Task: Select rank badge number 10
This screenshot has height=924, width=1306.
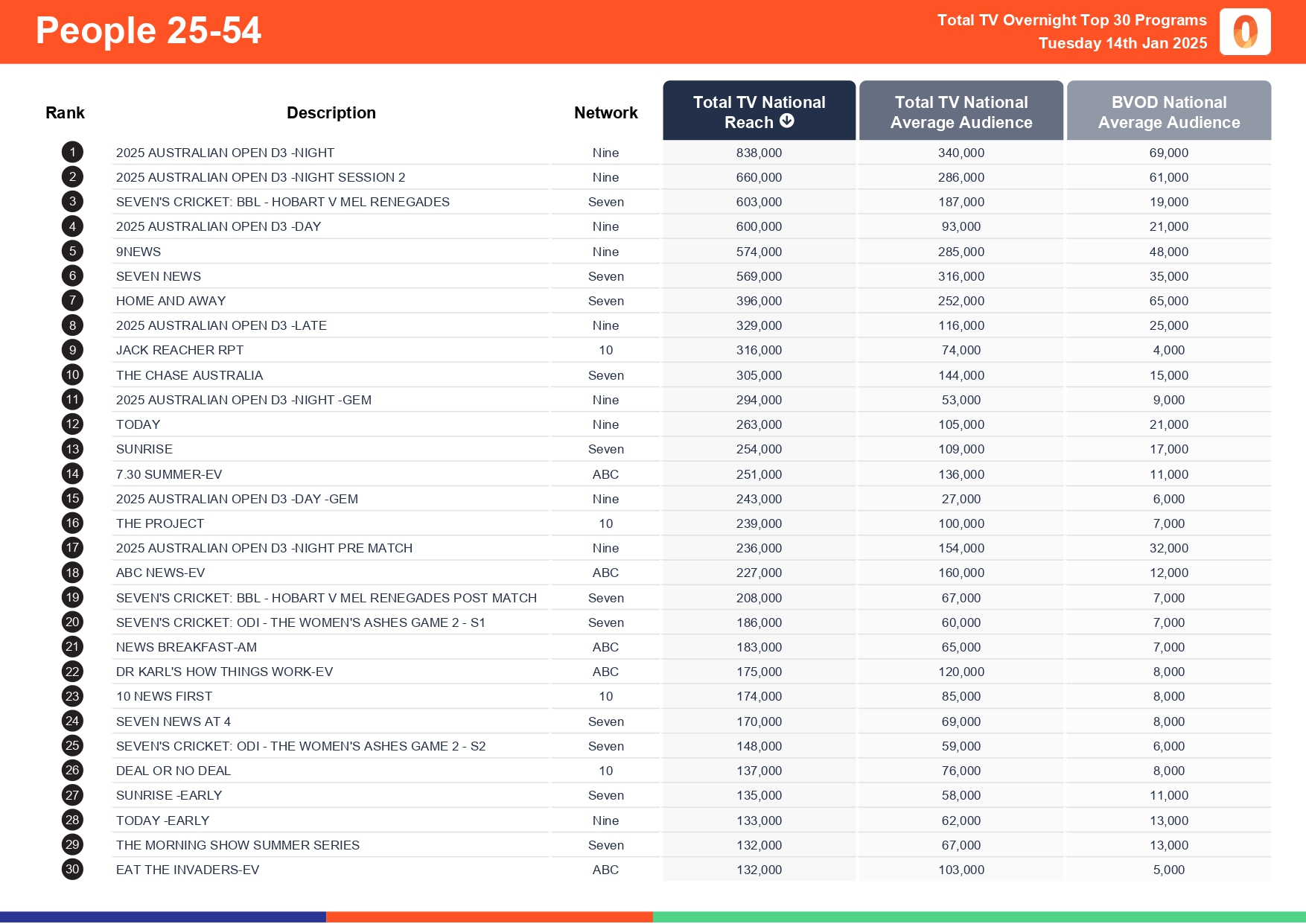Action: pos(71,375)
